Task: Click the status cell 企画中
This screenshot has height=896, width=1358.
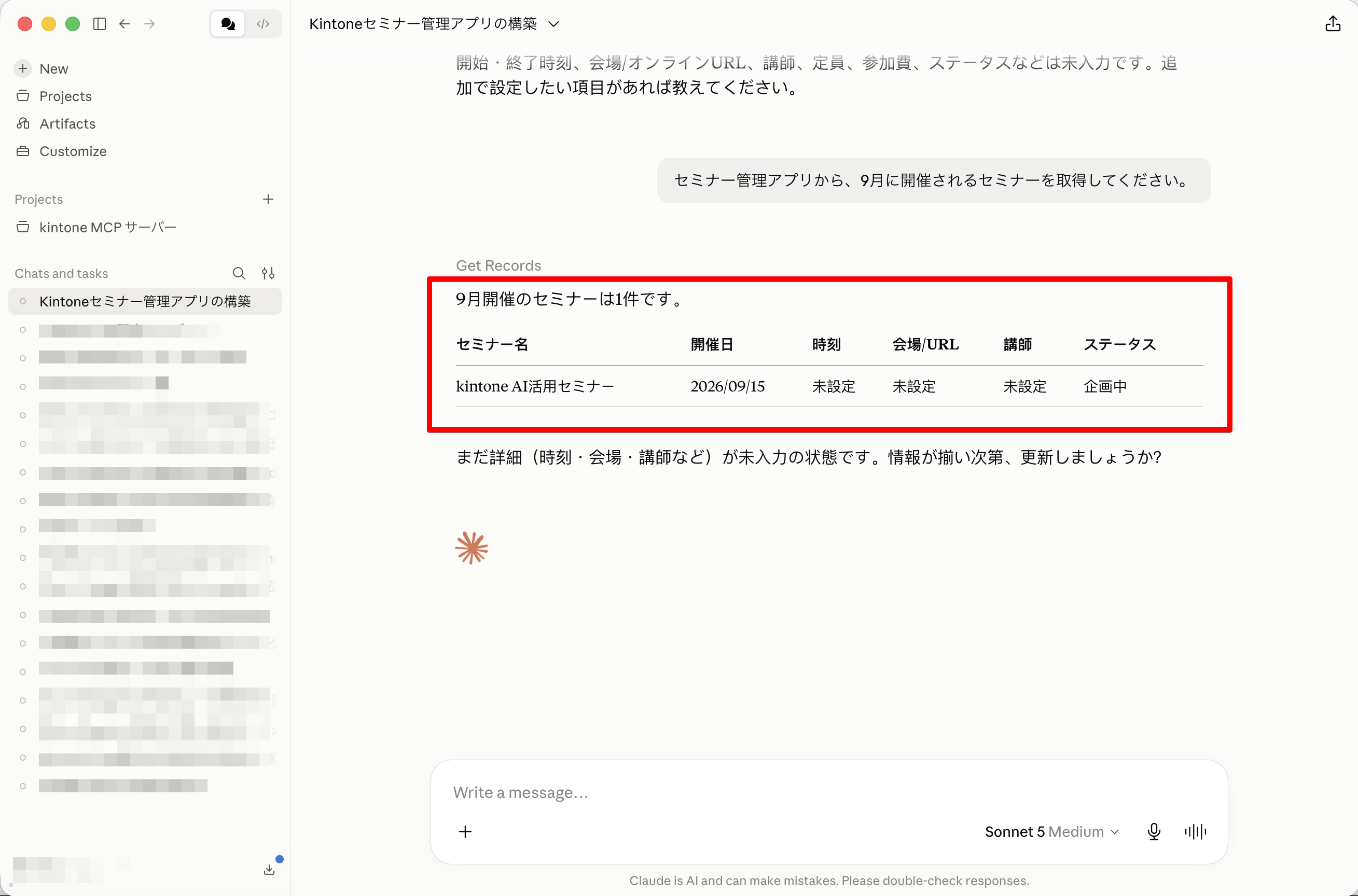Action: tap(1105, 386)
